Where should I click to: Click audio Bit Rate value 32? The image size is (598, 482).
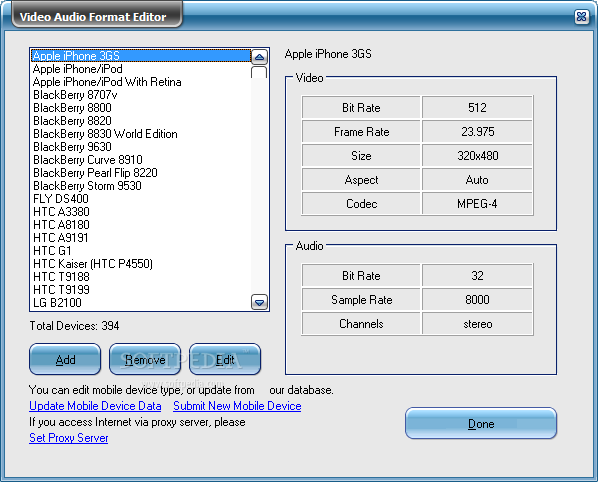pos(477,275)
